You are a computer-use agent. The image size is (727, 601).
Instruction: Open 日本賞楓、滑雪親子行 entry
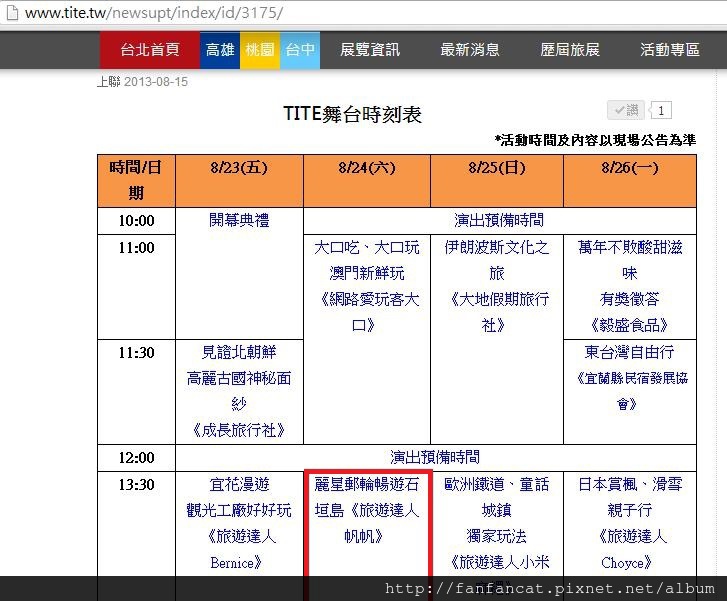pyautogui.click(x=630, y=524)
